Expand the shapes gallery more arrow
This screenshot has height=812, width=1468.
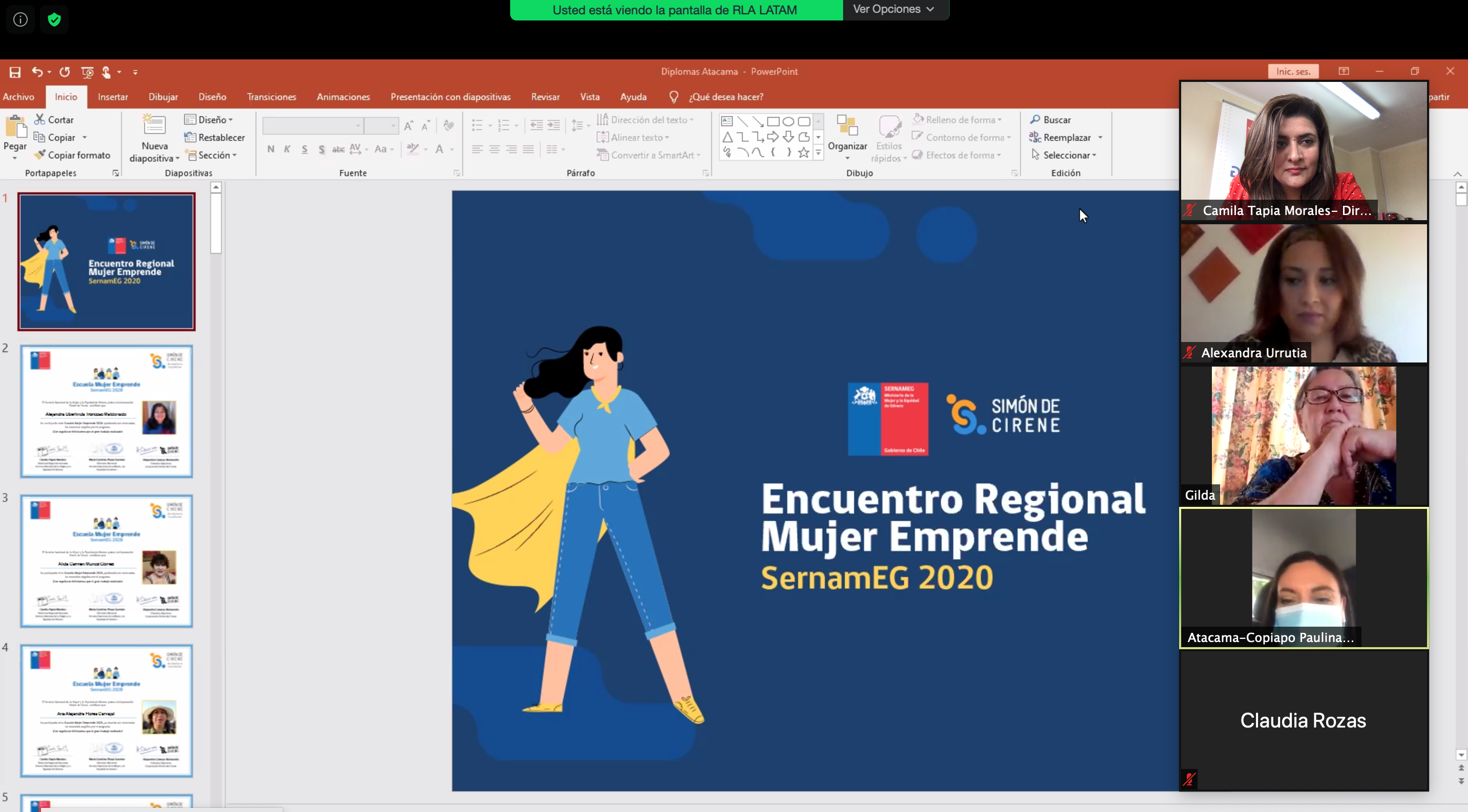coord(819,153)
